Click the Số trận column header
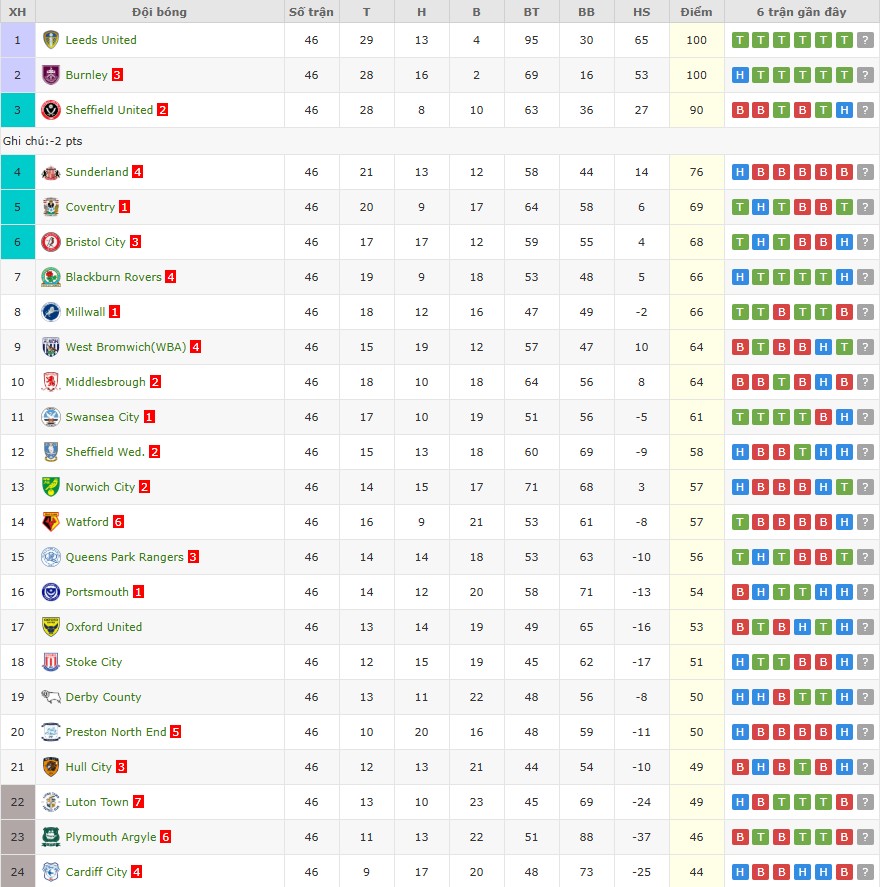This screenshot has width=882, height=887. [311, 12]
